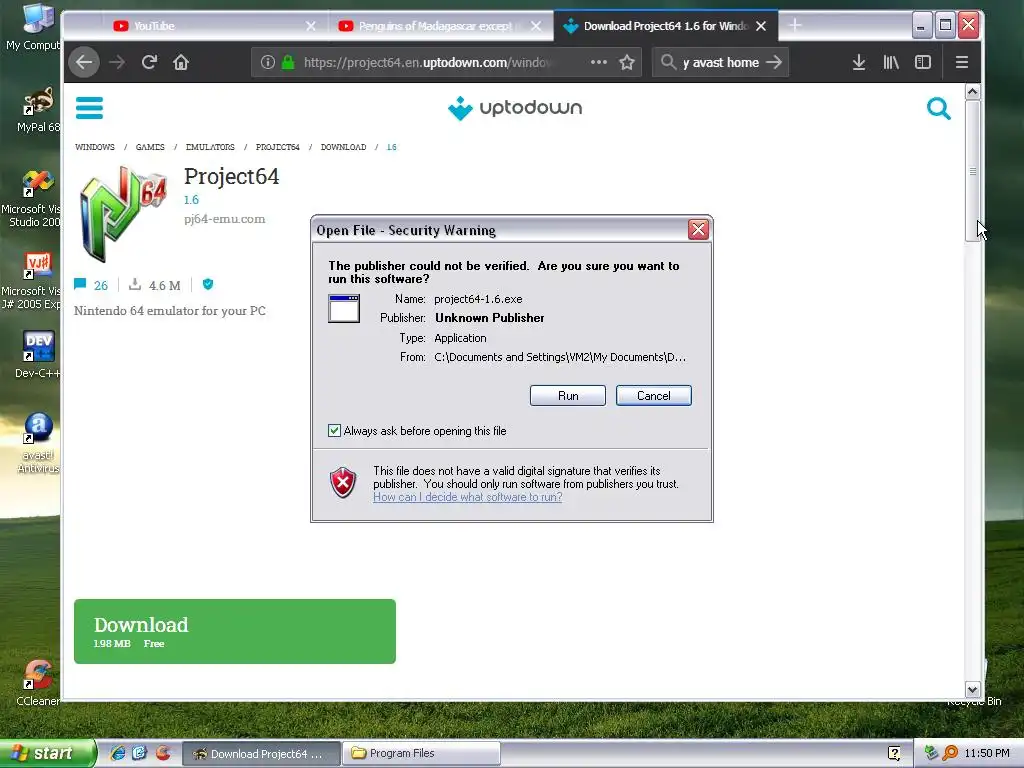The width and height of the screenshot is (1024, 768).
Task: Click the page scrollbar up arrow
Action: [x=972, y=92]
